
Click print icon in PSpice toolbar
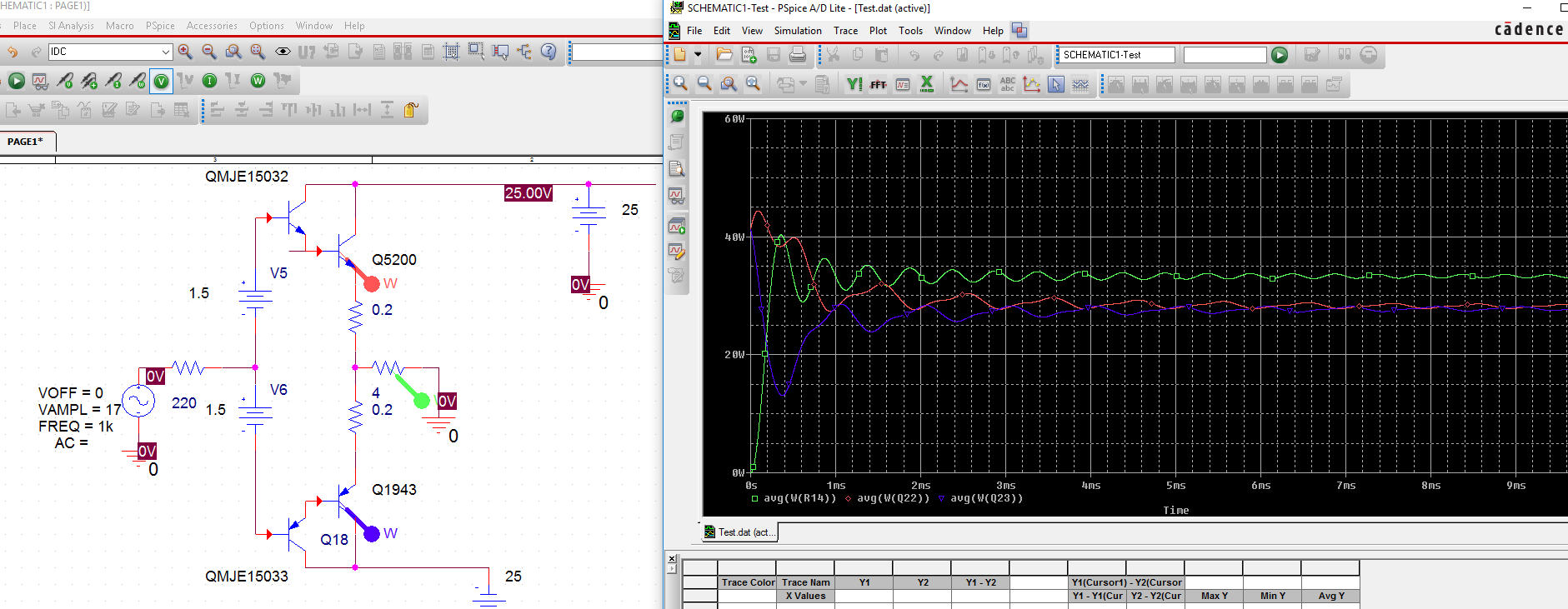pos(798,55)
